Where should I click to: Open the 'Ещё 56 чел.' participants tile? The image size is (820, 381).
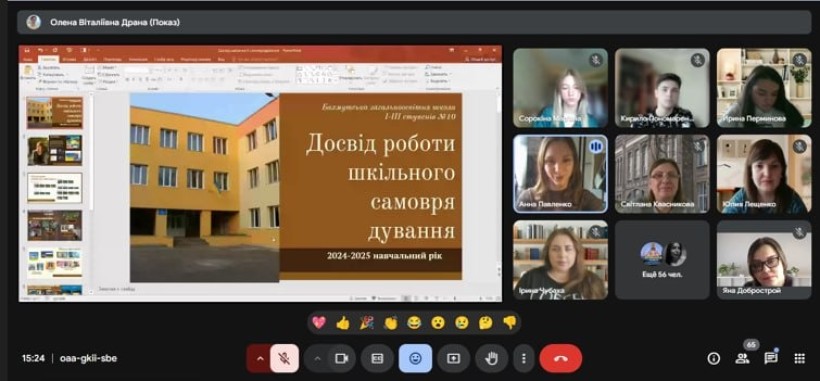coord(662,259)
